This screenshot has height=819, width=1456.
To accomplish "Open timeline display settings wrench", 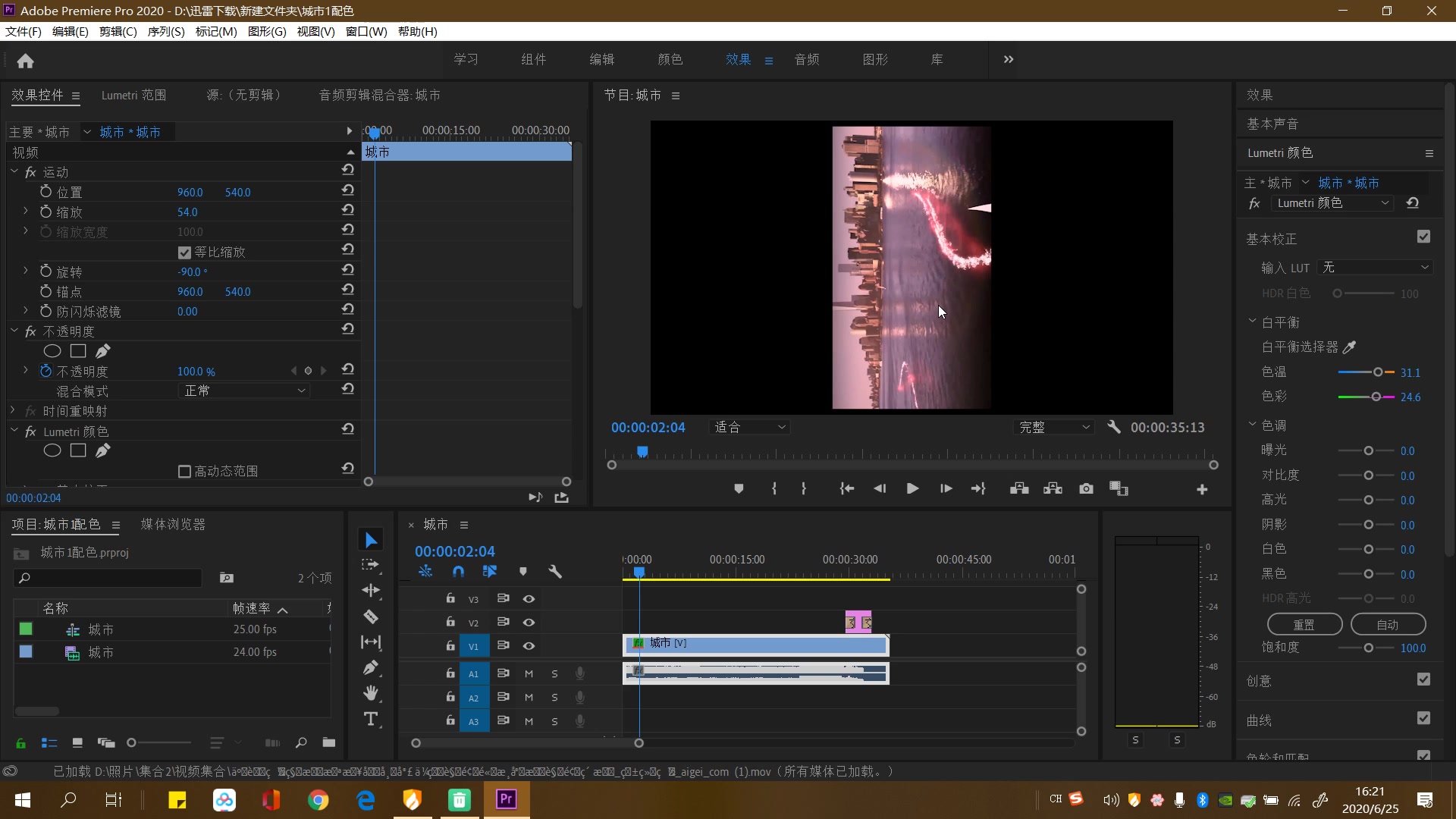I will point(555,572).
